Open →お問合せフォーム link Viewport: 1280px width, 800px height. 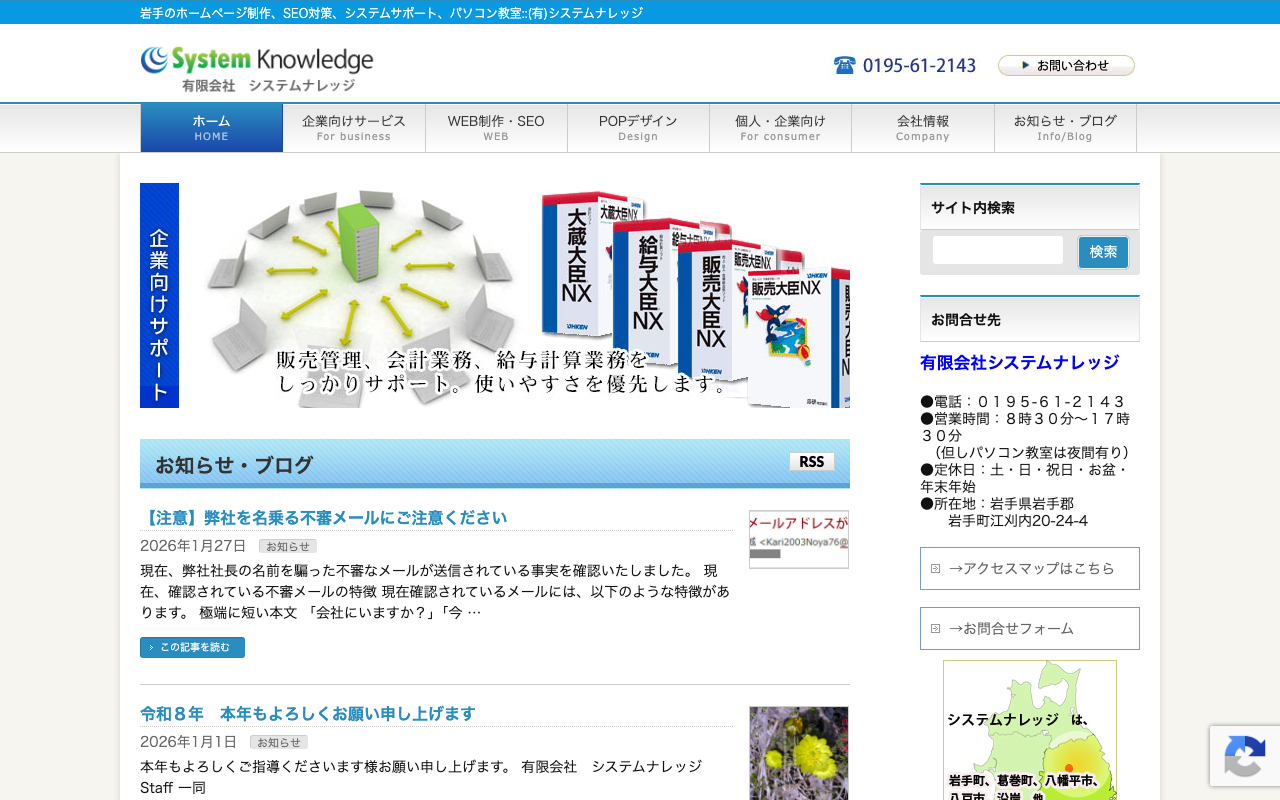pyautogui.click(x=1030, y=628)
